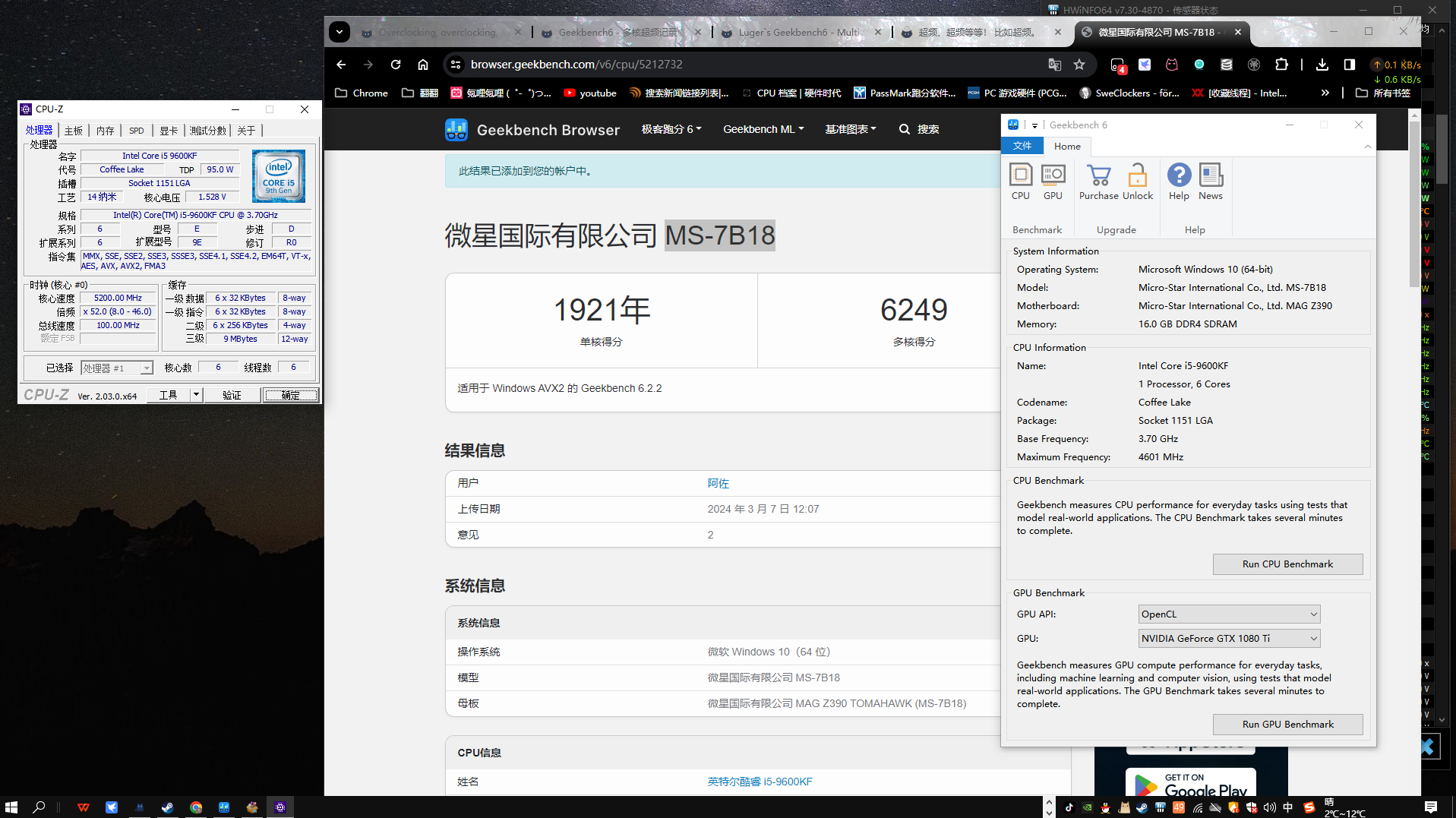Switch to CPU-Z 主板 tab

(x=74, y=131)
